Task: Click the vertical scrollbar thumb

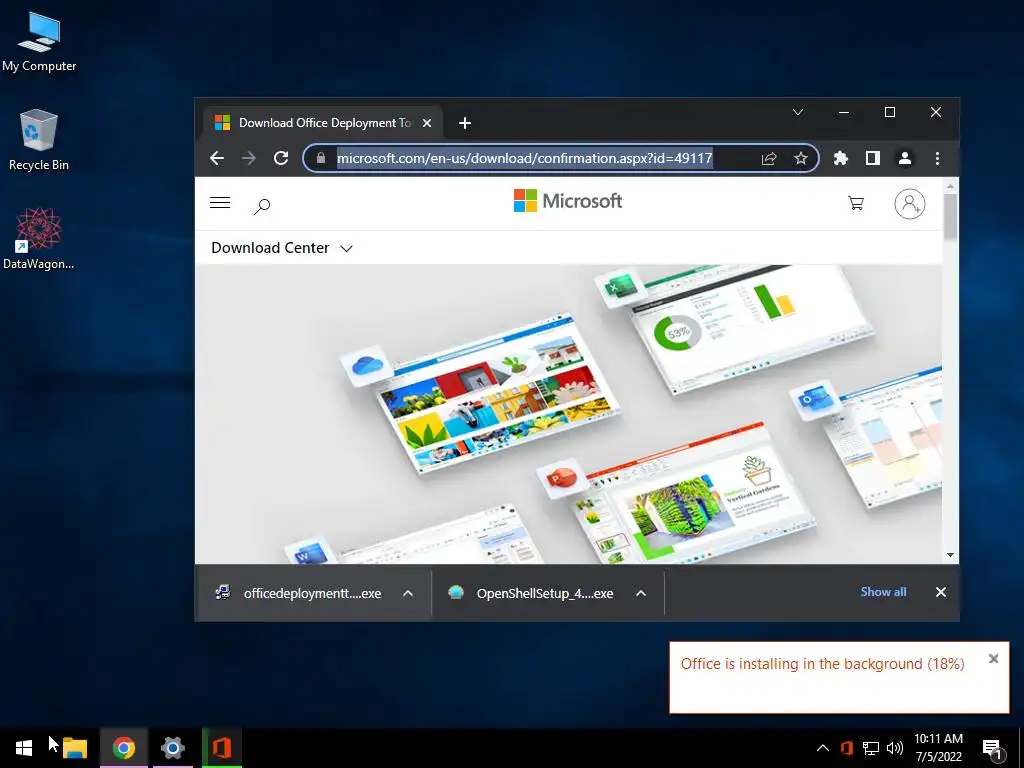Action: tap(950, 216)
